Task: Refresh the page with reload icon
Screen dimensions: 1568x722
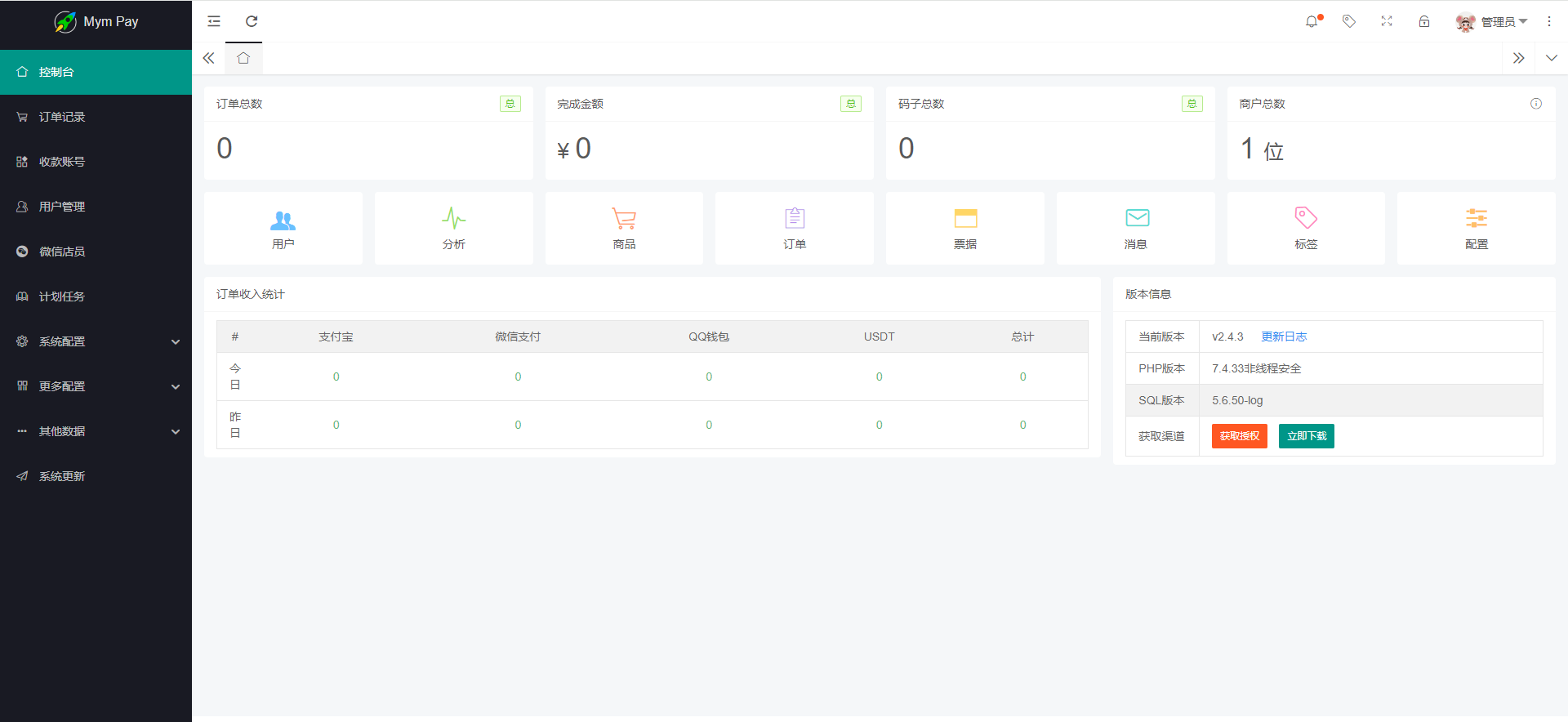Action: coord(252,21)
